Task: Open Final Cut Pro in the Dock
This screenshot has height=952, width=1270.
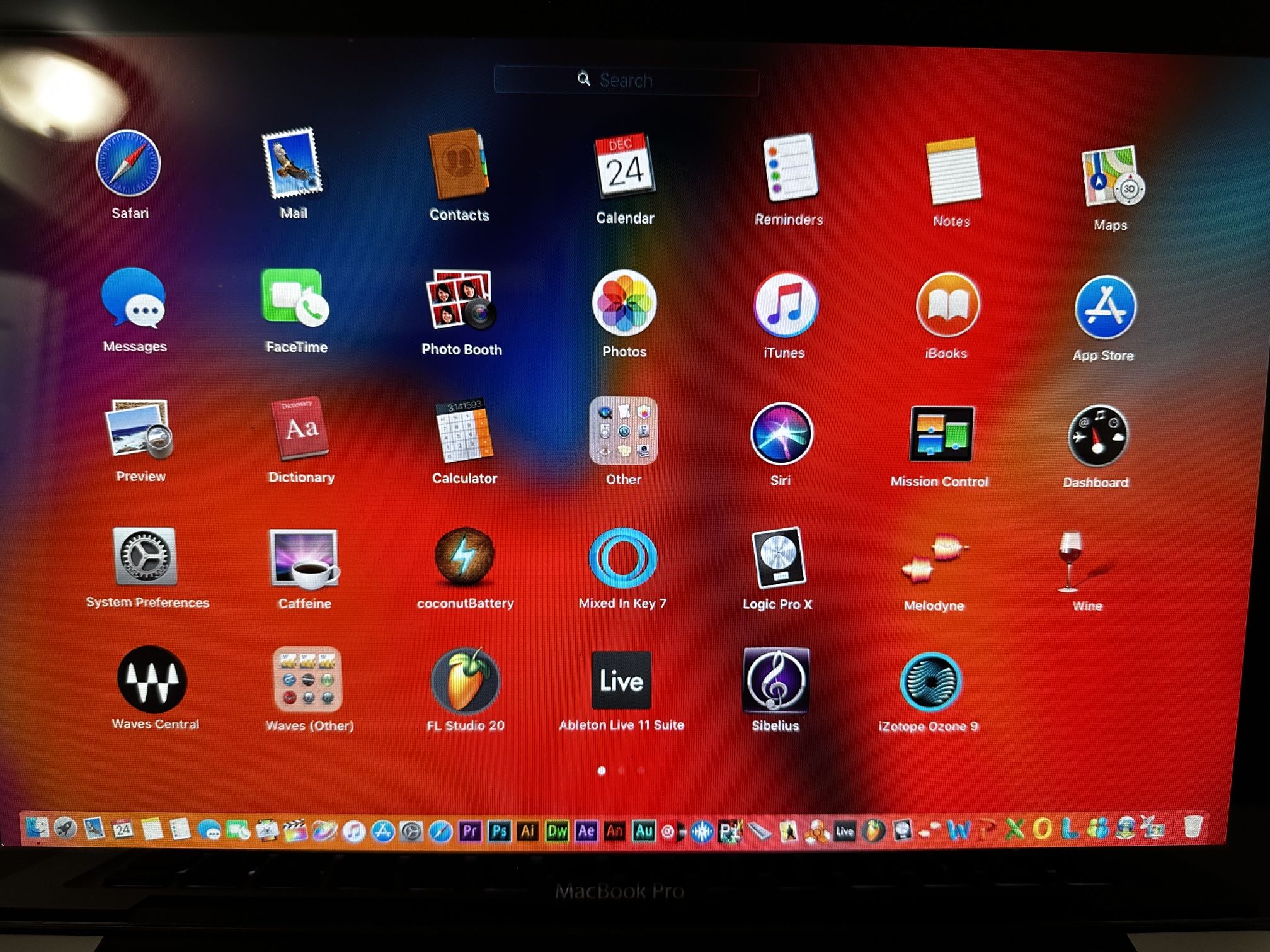Action: [295, 830]
